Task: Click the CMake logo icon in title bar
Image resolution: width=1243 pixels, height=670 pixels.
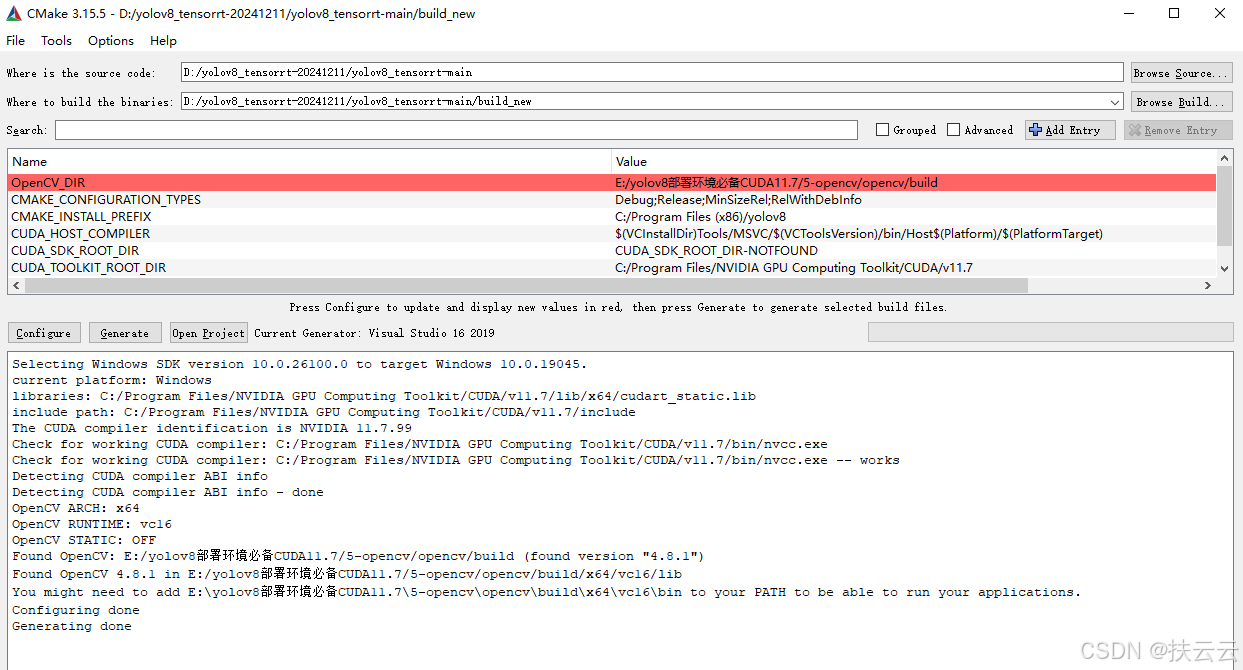Action: point(13,13)
